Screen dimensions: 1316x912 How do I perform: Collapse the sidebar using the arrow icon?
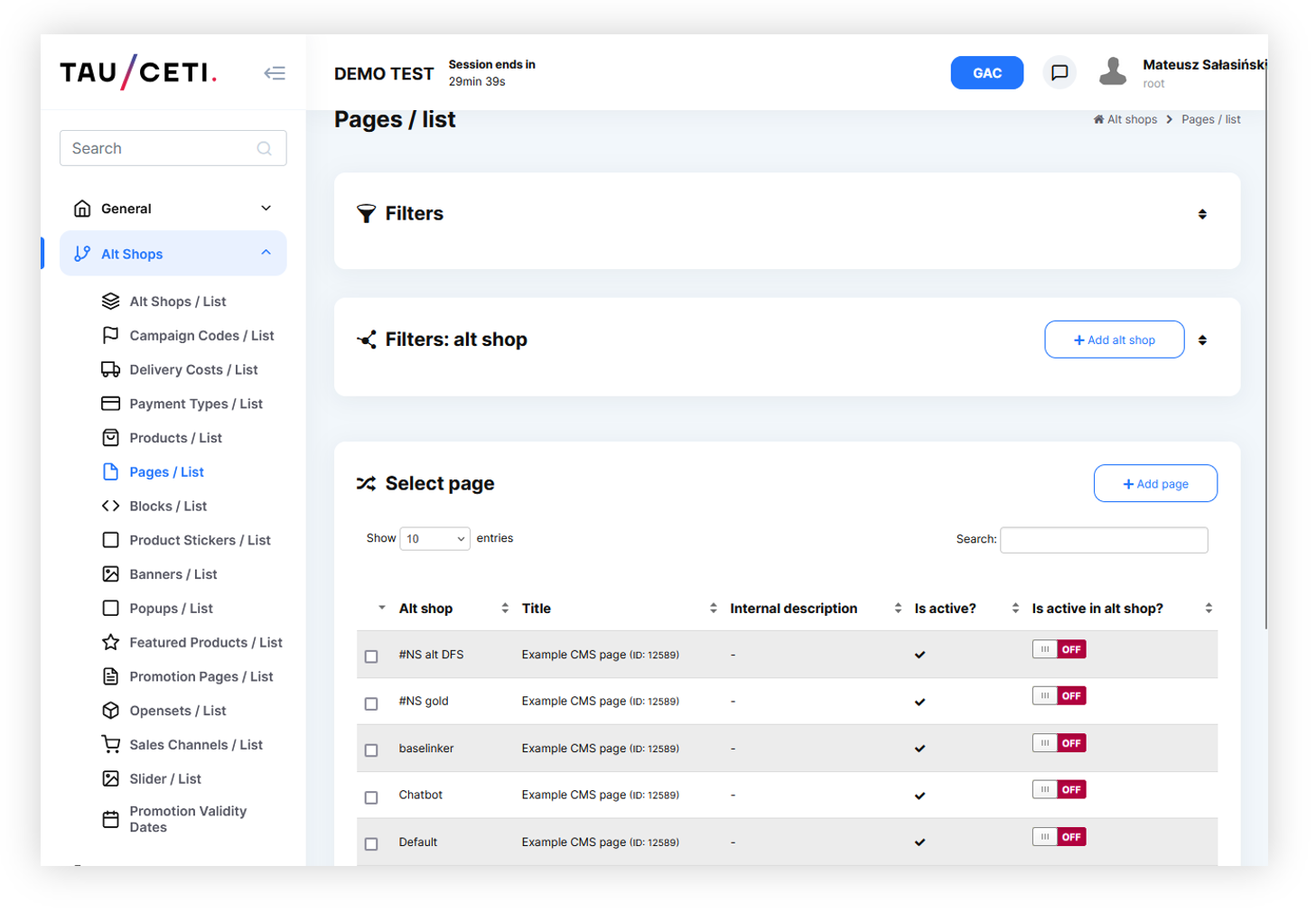coord(275,73)
